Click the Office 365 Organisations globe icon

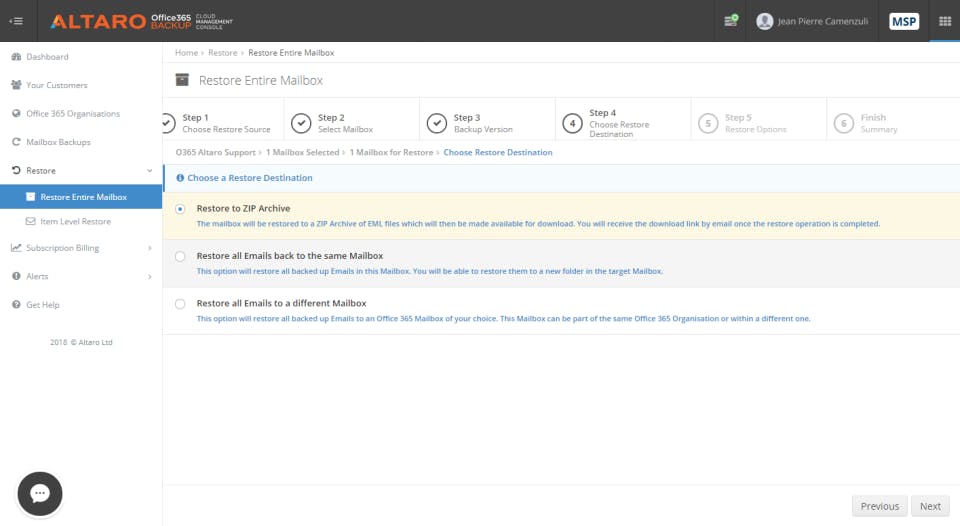coord(17,113)
